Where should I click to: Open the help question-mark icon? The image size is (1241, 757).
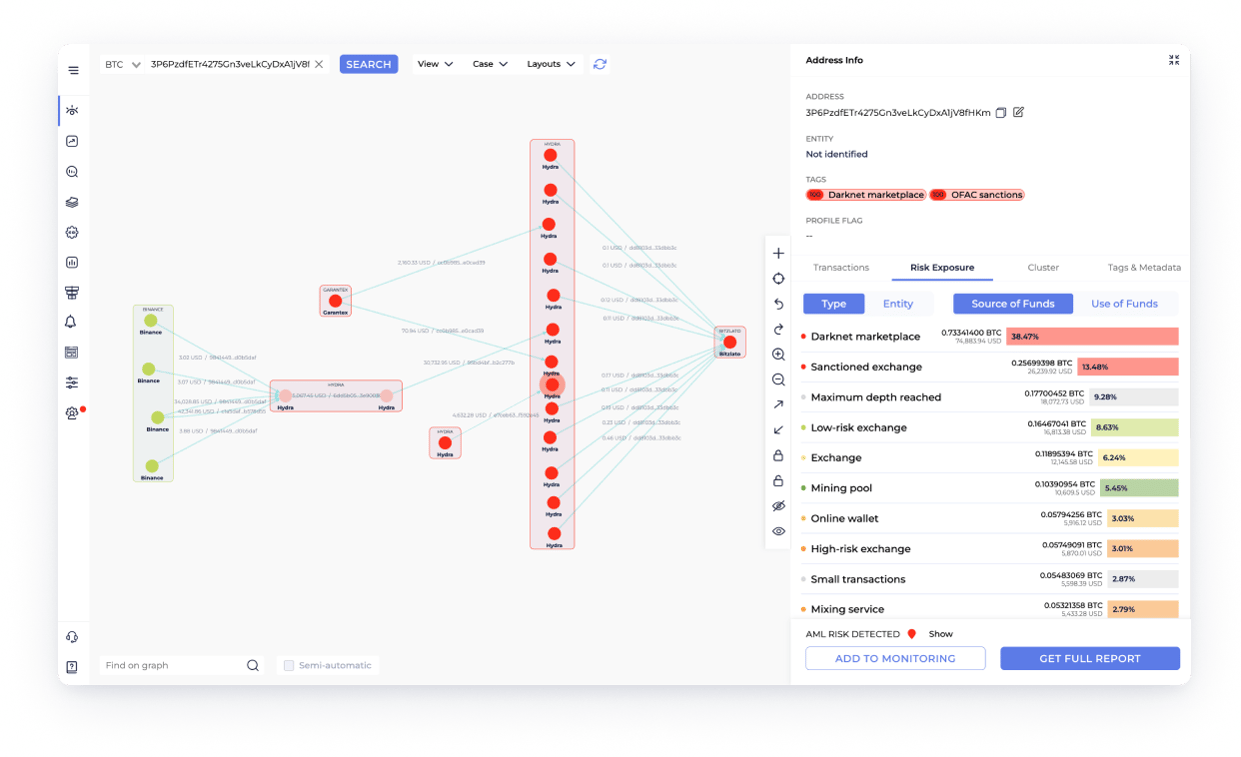(72, 667)
